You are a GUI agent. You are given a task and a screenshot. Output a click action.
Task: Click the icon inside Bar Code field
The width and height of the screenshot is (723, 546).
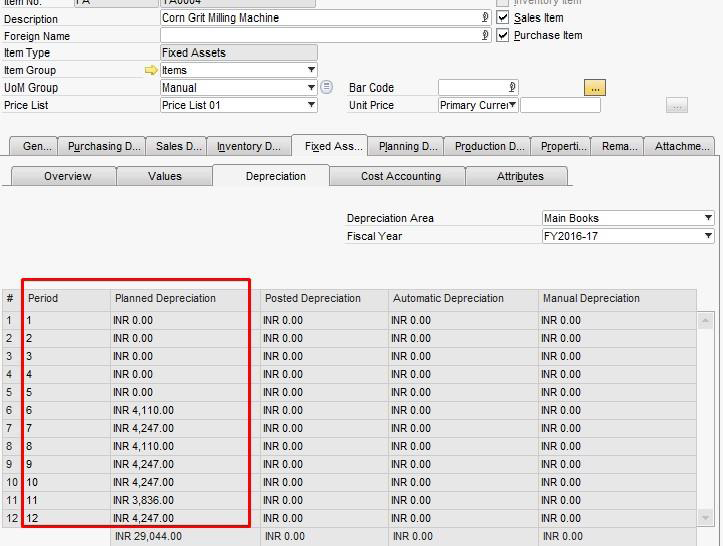[x=512, y=87]
